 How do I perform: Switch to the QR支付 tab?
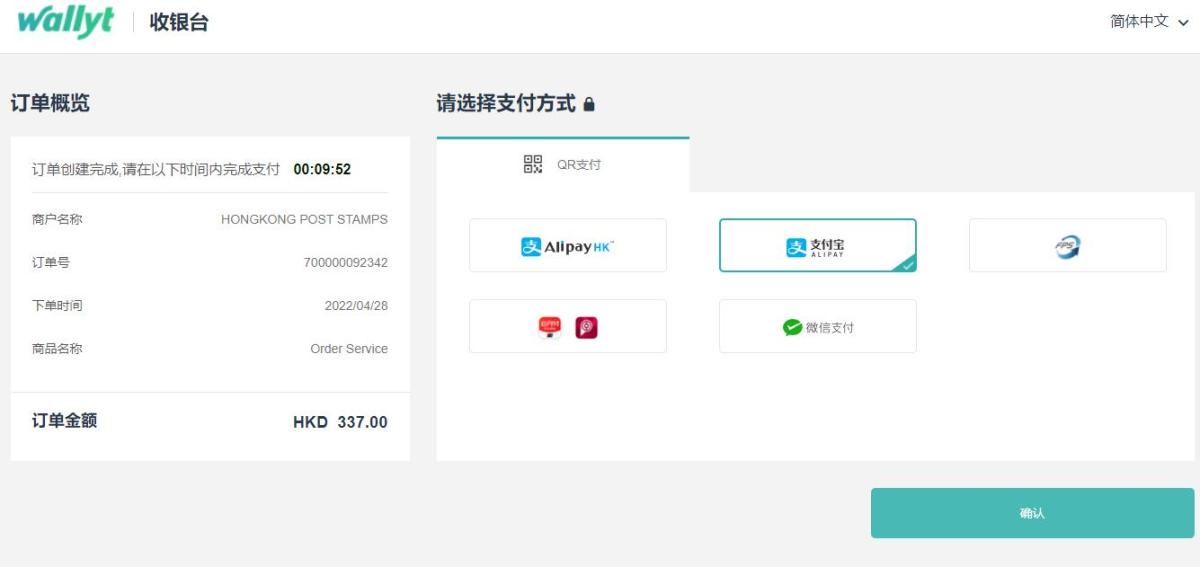pos(563,165)
